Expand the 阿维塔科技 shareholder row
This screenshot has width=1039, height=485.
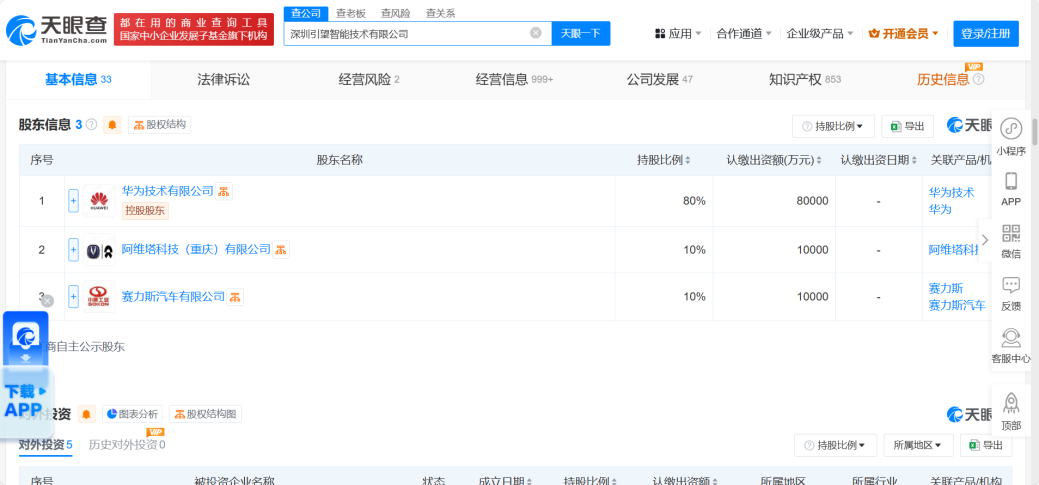point(73,249)
